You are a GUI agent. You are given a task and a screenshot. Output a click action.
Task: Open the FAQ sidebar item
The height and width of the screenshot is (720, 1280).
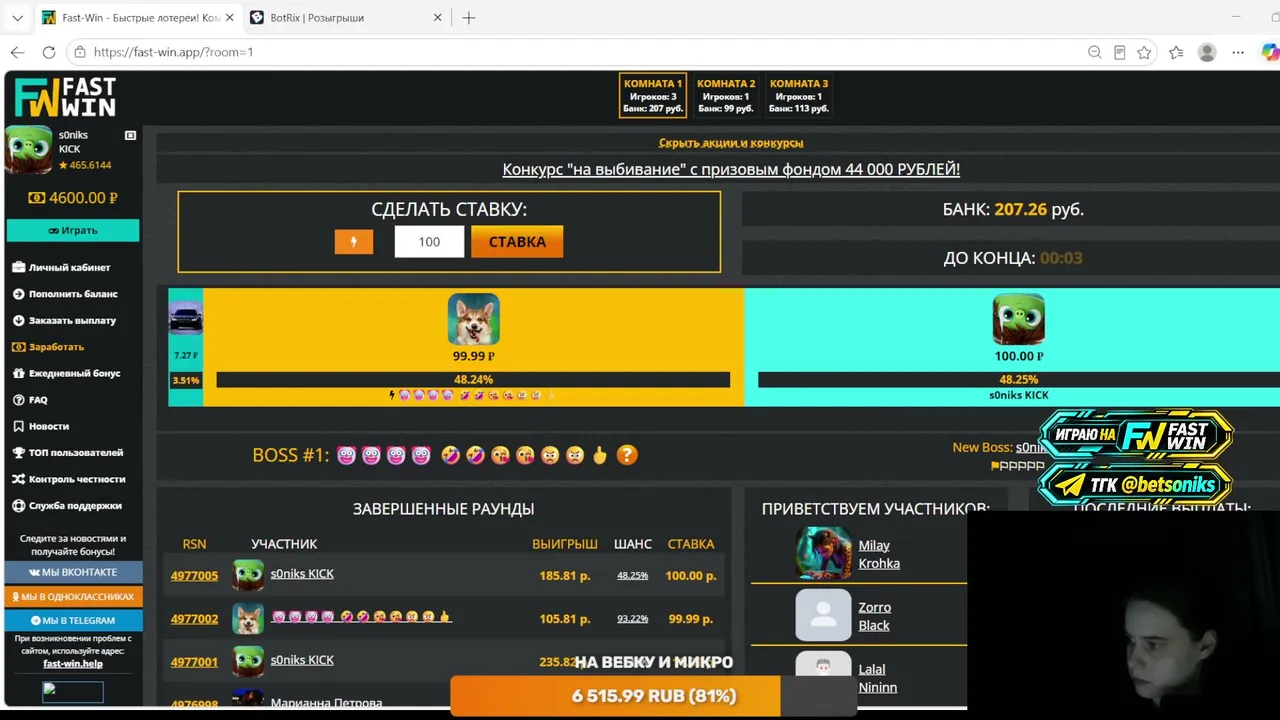[x=30, y=400]
